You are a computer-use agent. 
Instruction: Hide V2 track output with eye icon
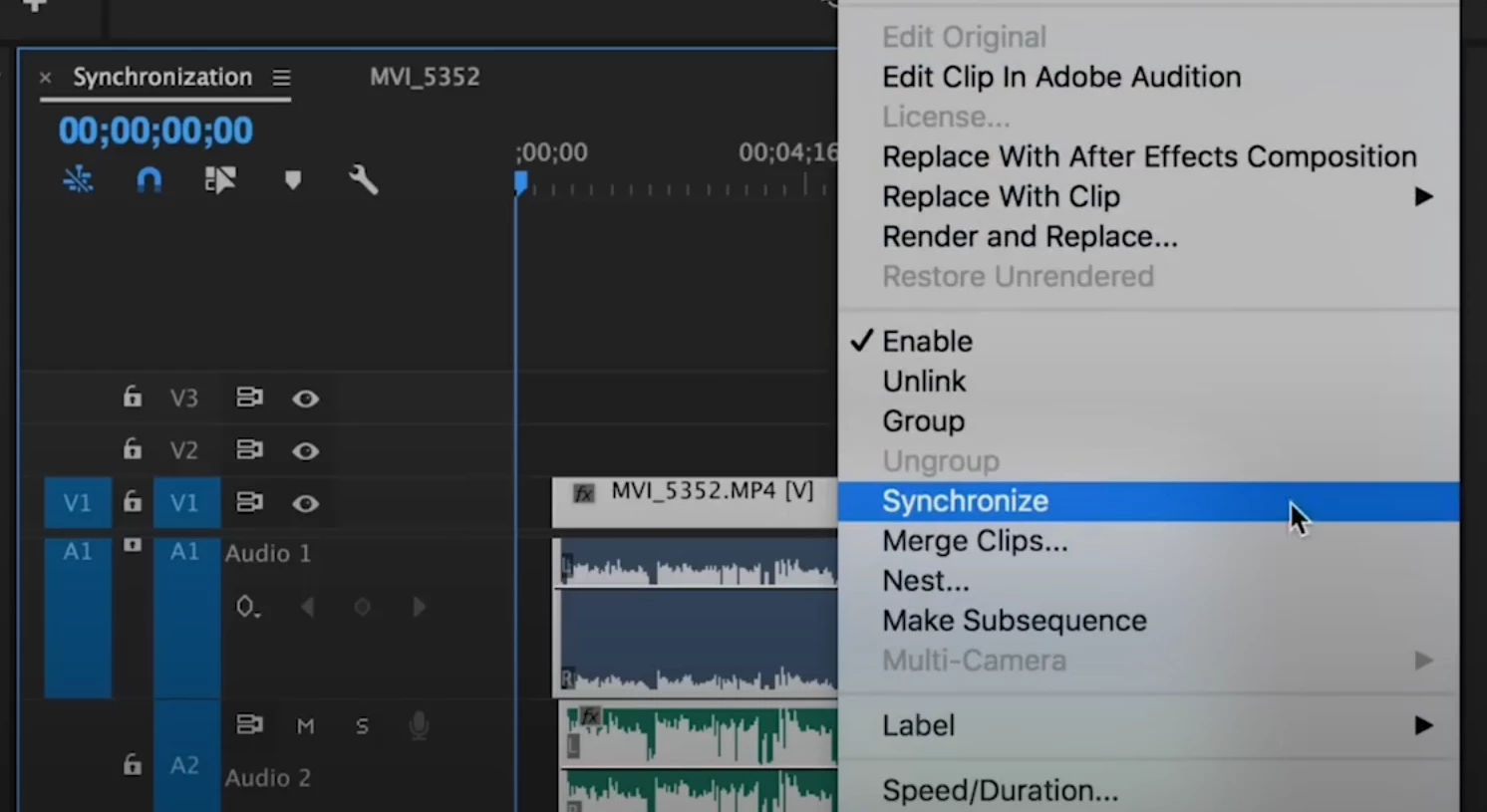pyautogui.click(x=306, y=450)
